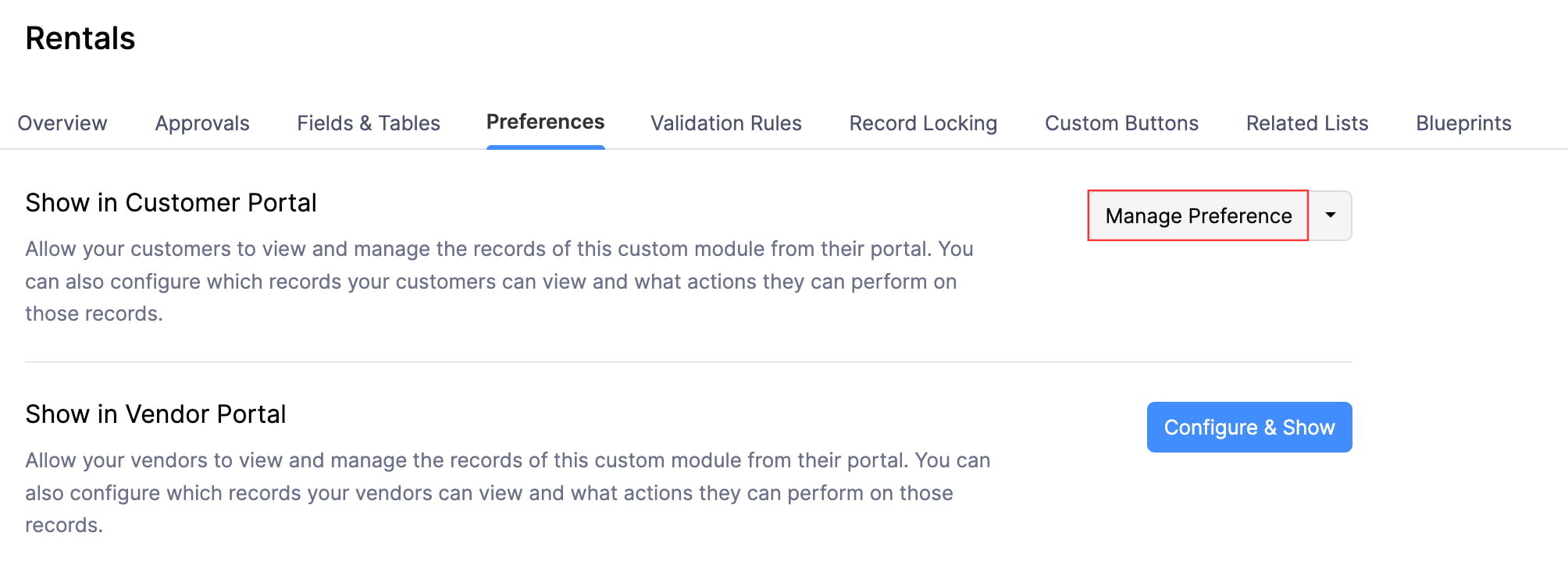
Task: Click the customer portal description text
Action: pos(497,281)
